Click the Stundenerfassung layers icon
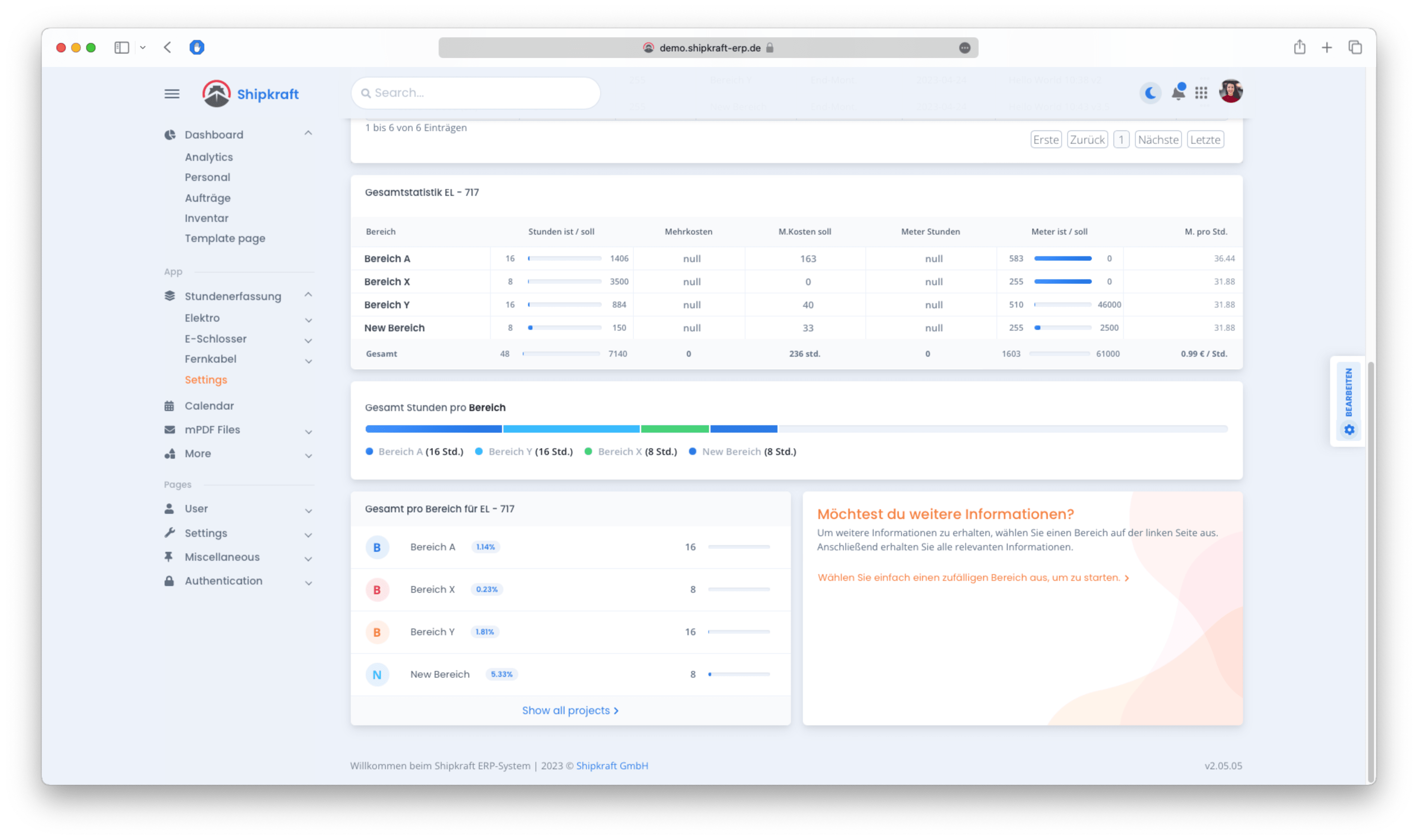 (170, 296)
